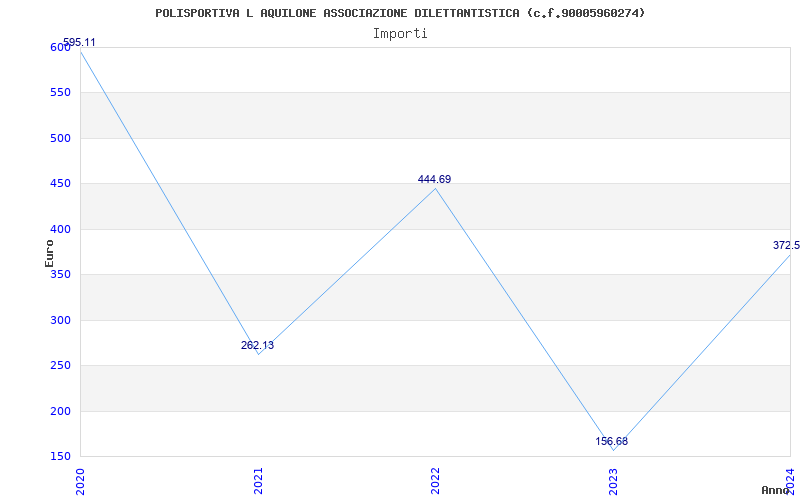Click the Importi chart subtitle
This screenshot has height=500, width=800.
point(400,34)
